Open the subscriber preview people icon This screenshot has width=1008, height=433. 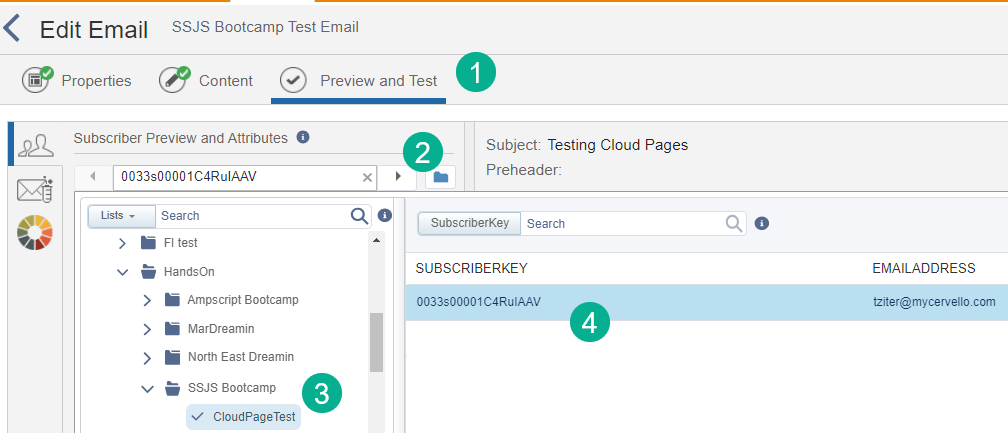(x=37, y=146)
